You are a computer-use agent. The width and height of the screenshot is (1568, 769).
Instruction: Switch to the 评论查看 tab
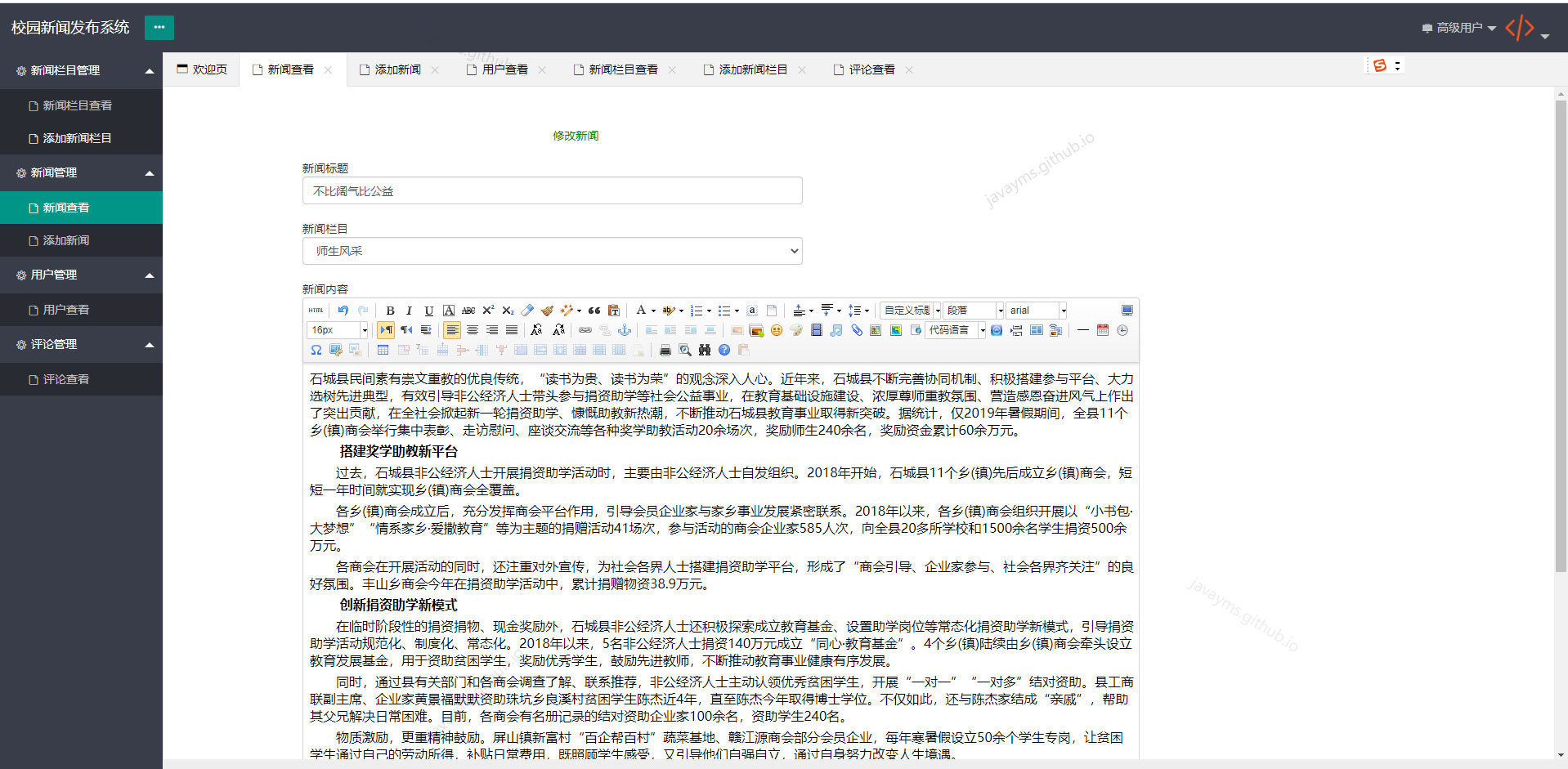click(x=871, y=69)
